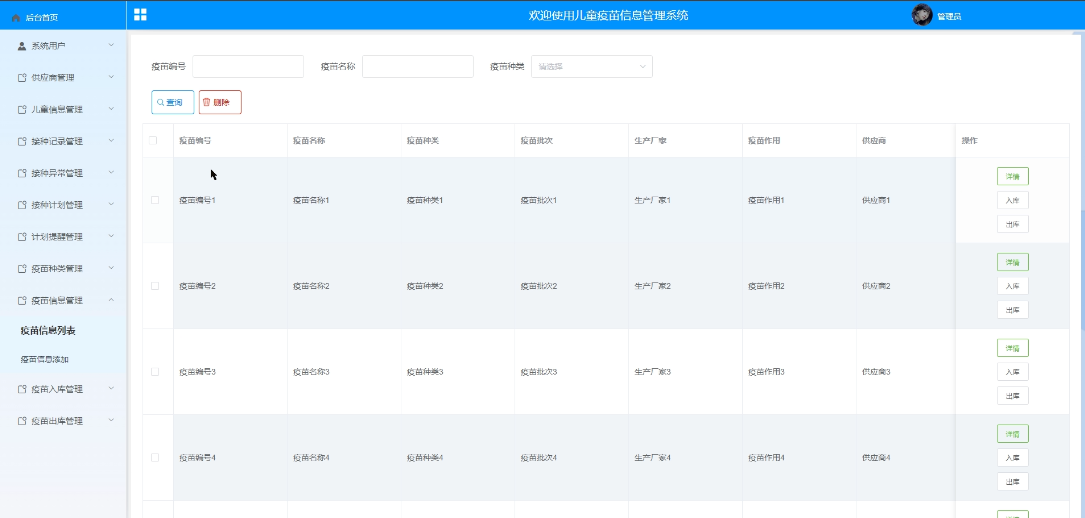
Task: Open 详情 for row 疫苗编号4
Action: point(1012,434)
